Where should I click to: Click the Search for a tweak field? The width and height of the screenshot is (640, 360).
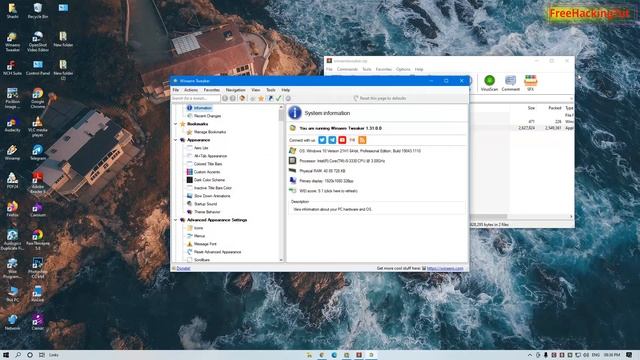(x=196, y=98)
